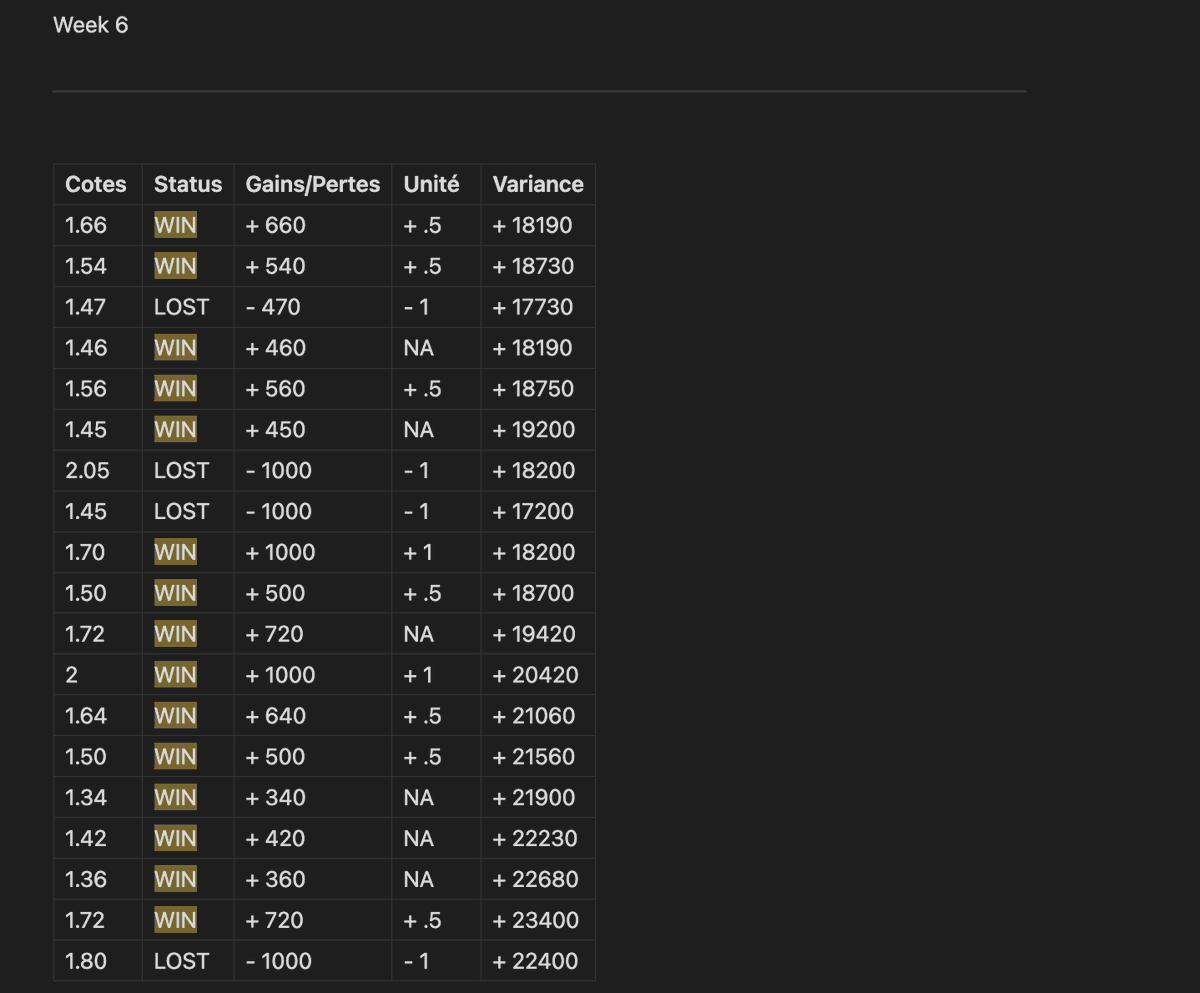This screenshot has height=993, width=1200.
Task: Click the LOST status in the 1.47 row
Action: 182,307
